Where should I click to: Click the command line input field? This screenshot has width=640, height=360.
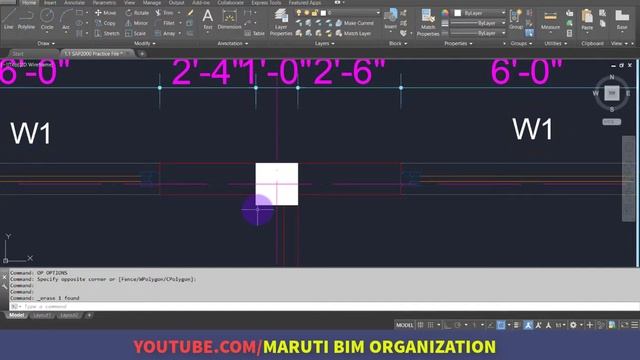point(324,306)
